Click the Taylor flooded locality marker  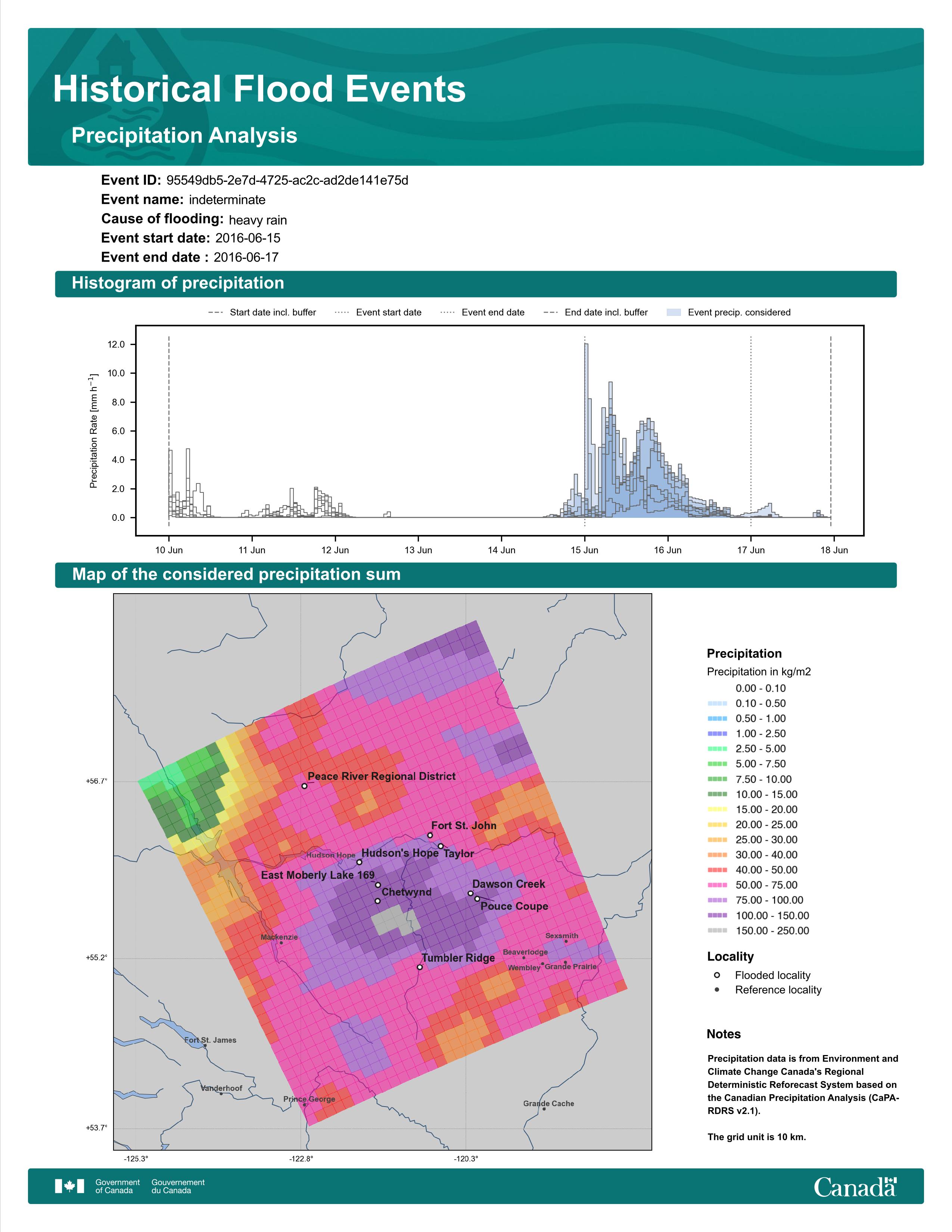[441, 846]
